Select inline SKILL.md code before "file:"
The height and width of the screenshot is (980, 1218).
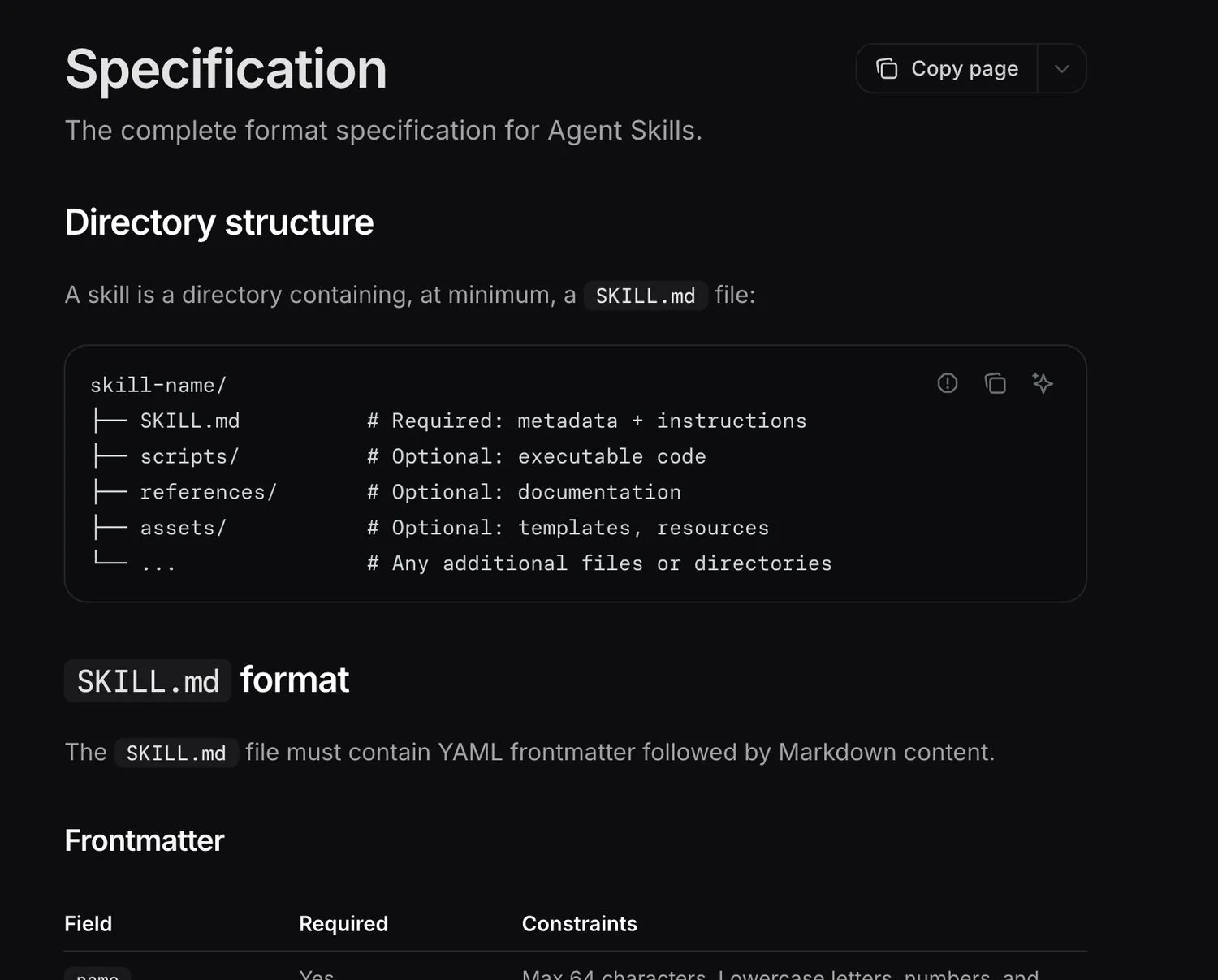pyautogui.click(x=646, y=296)
